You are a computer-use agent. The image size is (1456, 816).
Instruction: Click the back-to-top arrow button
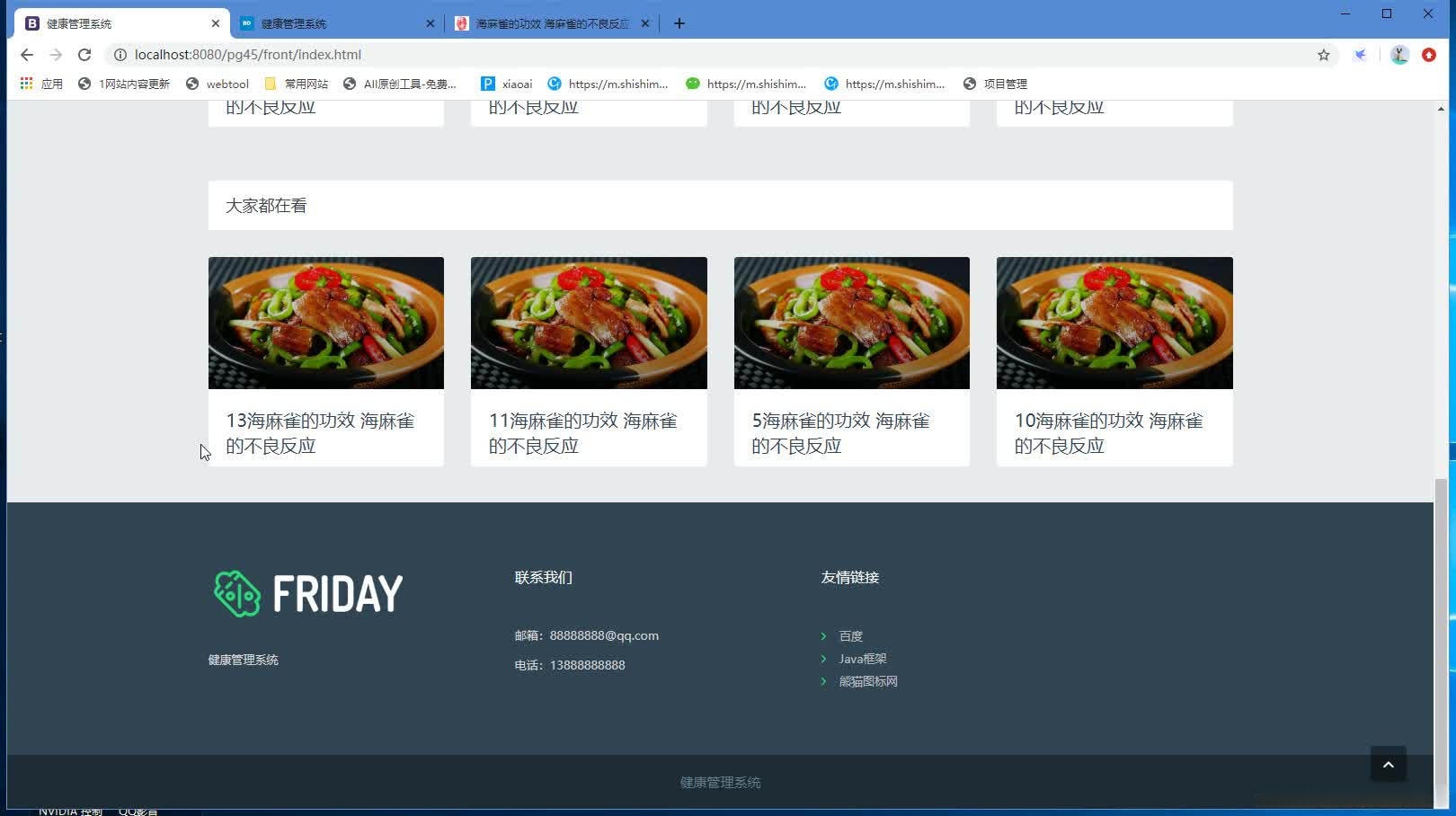click(1388, 764)
